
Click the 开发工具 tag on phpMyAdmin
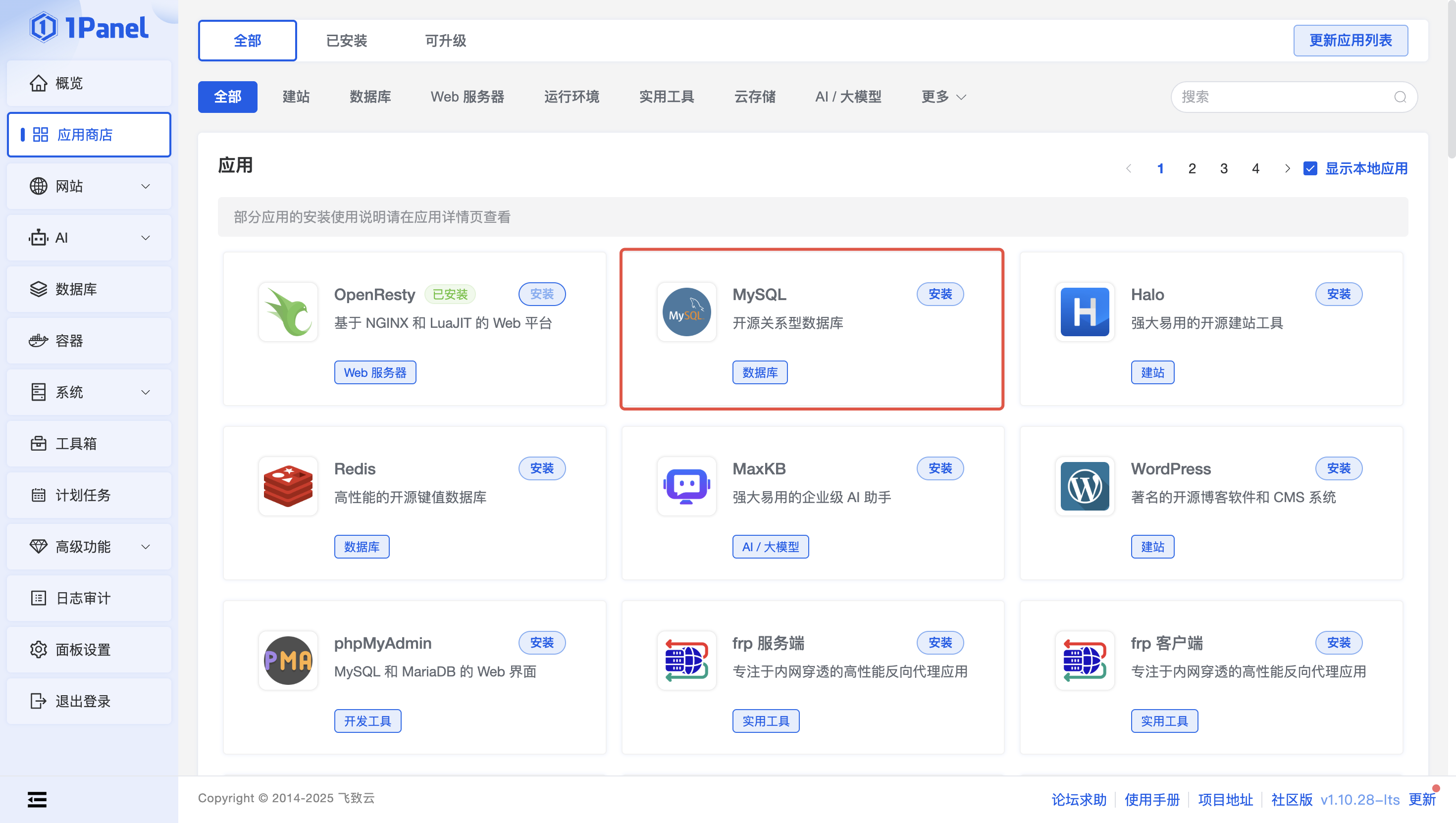pyautogui.click(x=367, y=720)
